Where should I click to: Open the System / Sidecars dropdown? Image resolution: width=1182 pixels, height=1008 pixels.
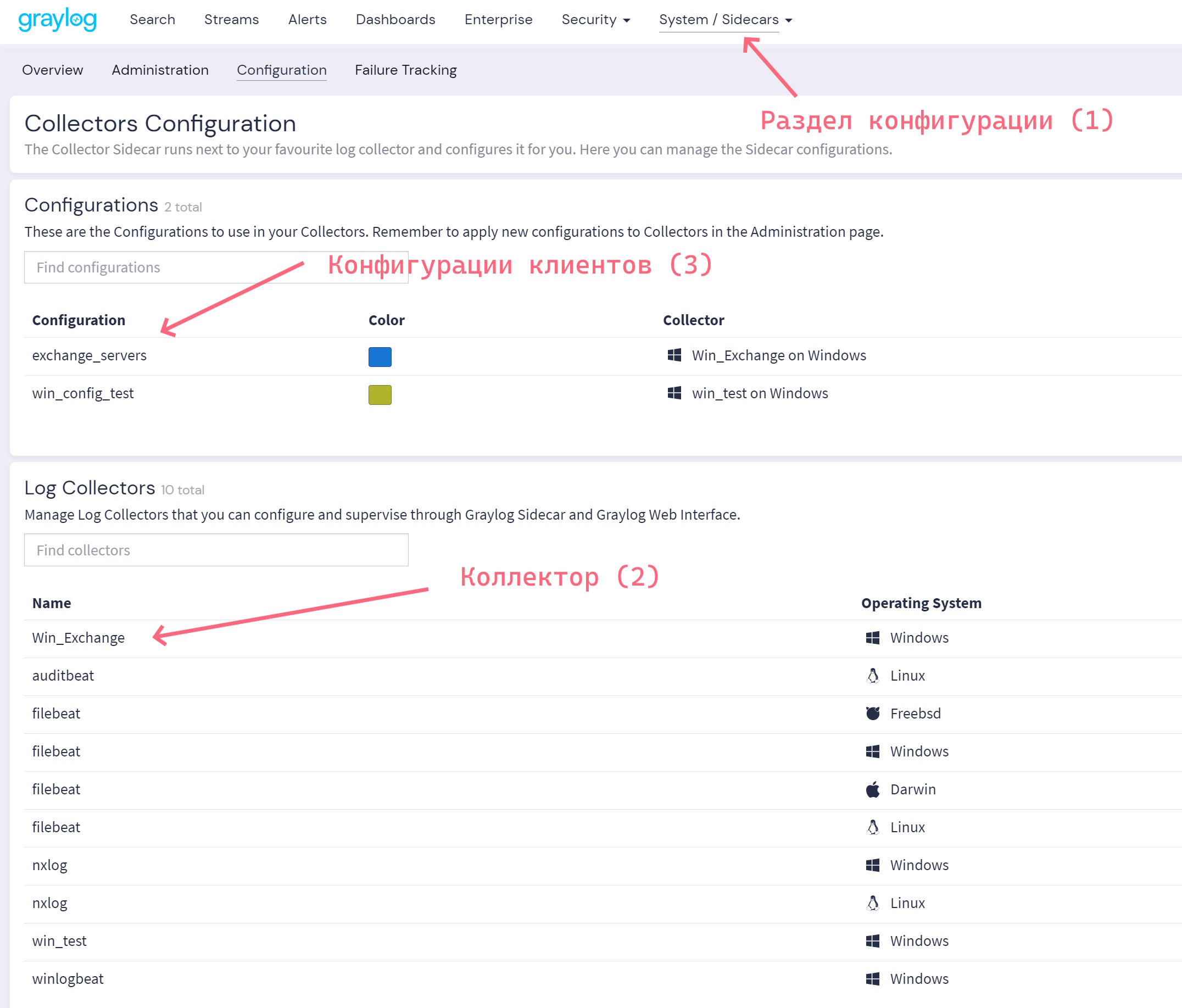pyautogui.click(x=725, y=20)
